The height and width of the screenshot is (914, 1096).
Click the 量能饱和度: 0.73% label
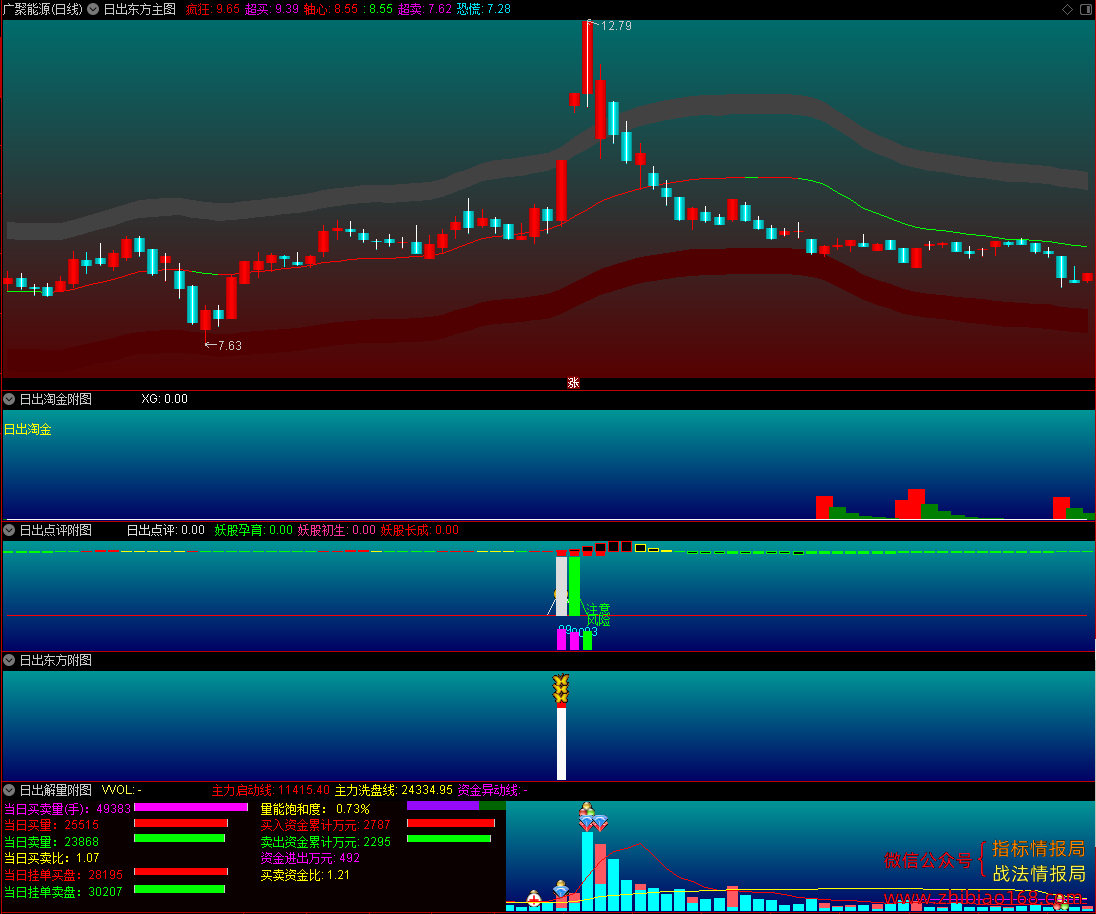coord(315,809)
